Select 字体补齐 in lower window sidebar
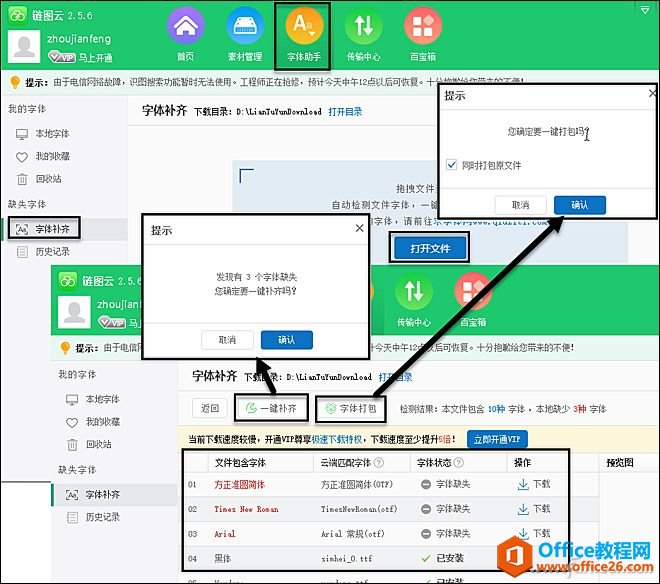The image size is (660, 584). [93, 494]
